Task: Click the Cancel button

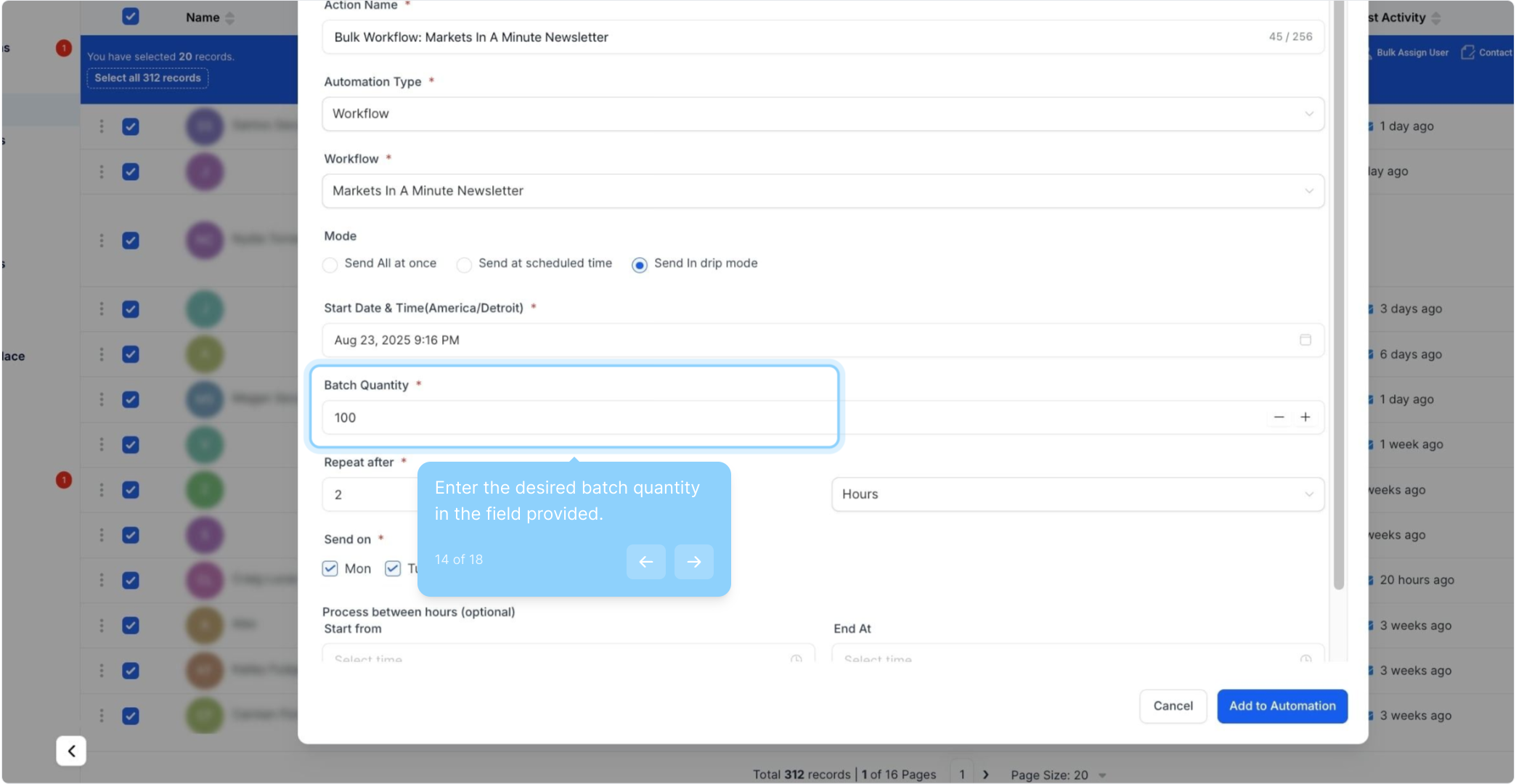Action: pyautogui.click(x=1173, y=706)
